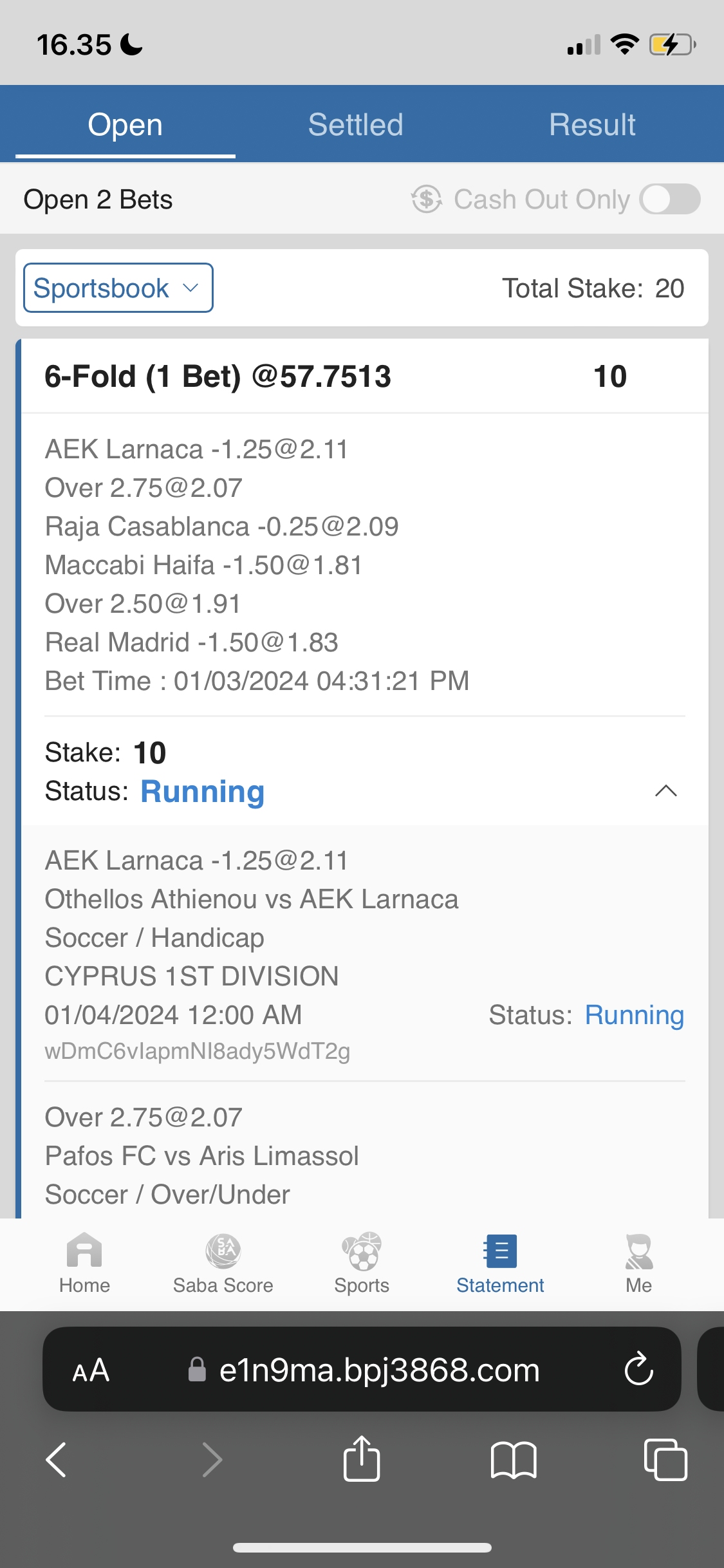This screenshot has width=724, height=1568.
Task: Tap the Safari share icon
Action: 362,1459
